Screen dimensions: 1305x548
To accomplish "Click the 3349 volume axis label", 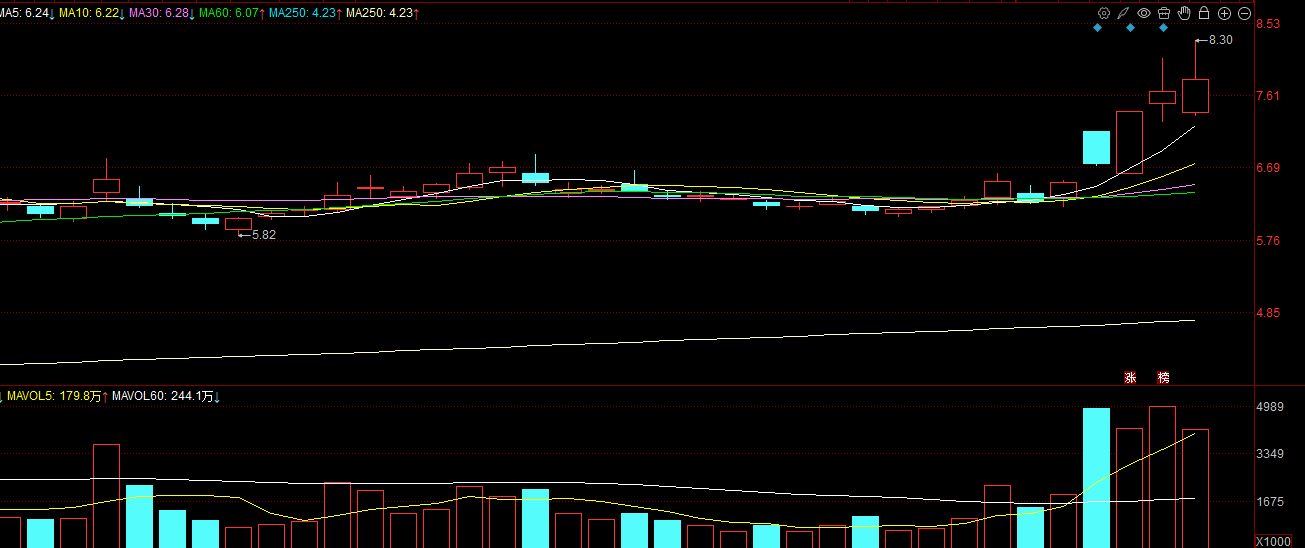I will 1270,455.
